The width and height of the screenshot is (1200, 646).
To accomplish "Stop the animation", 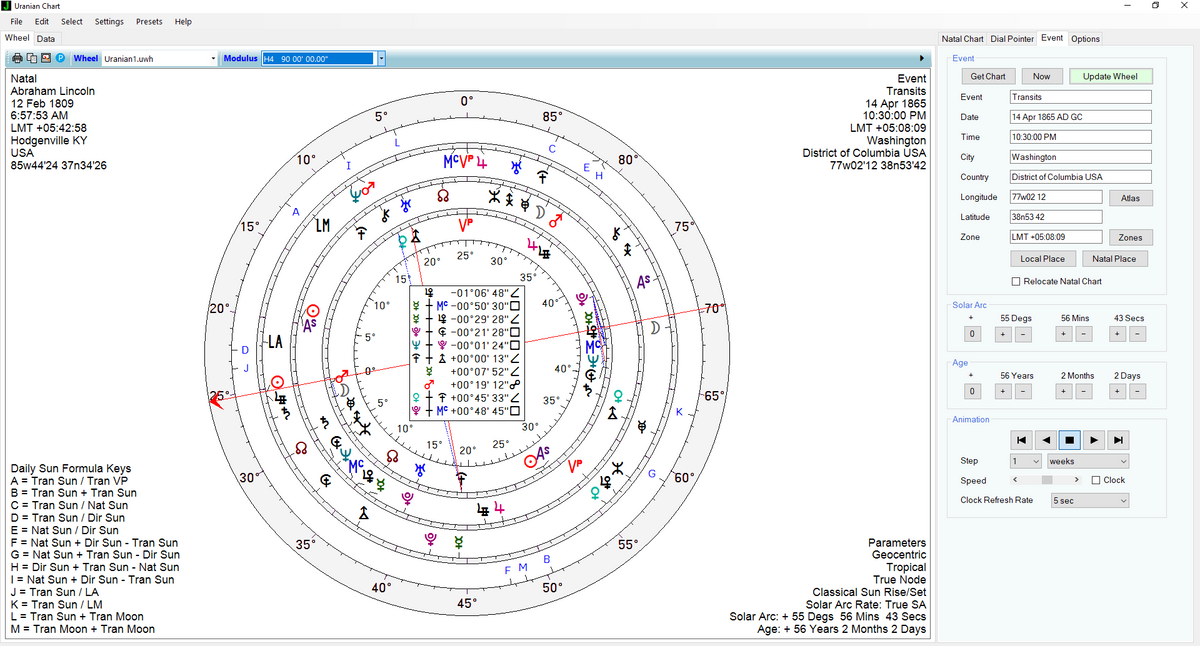I will click(x=1069, y=439).
